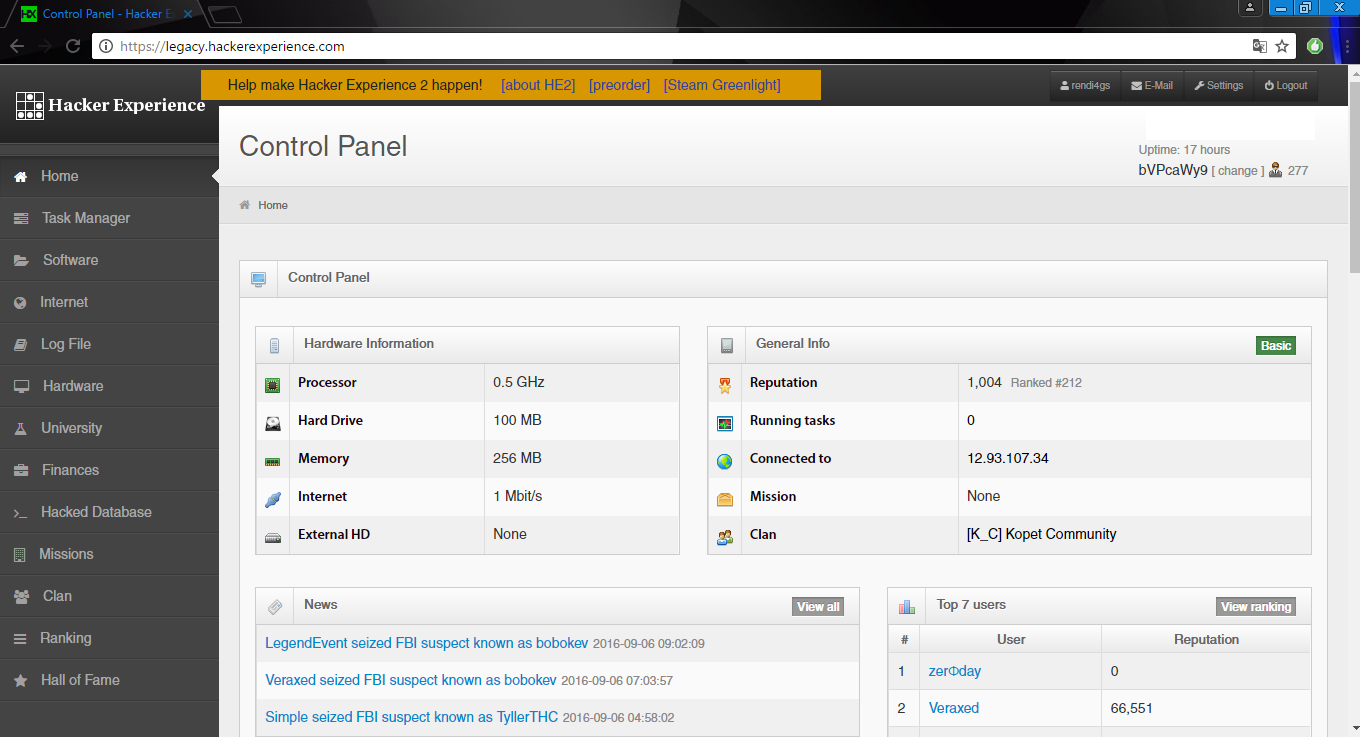Click the change link next to bVPcaWy9

[1236, 170]
